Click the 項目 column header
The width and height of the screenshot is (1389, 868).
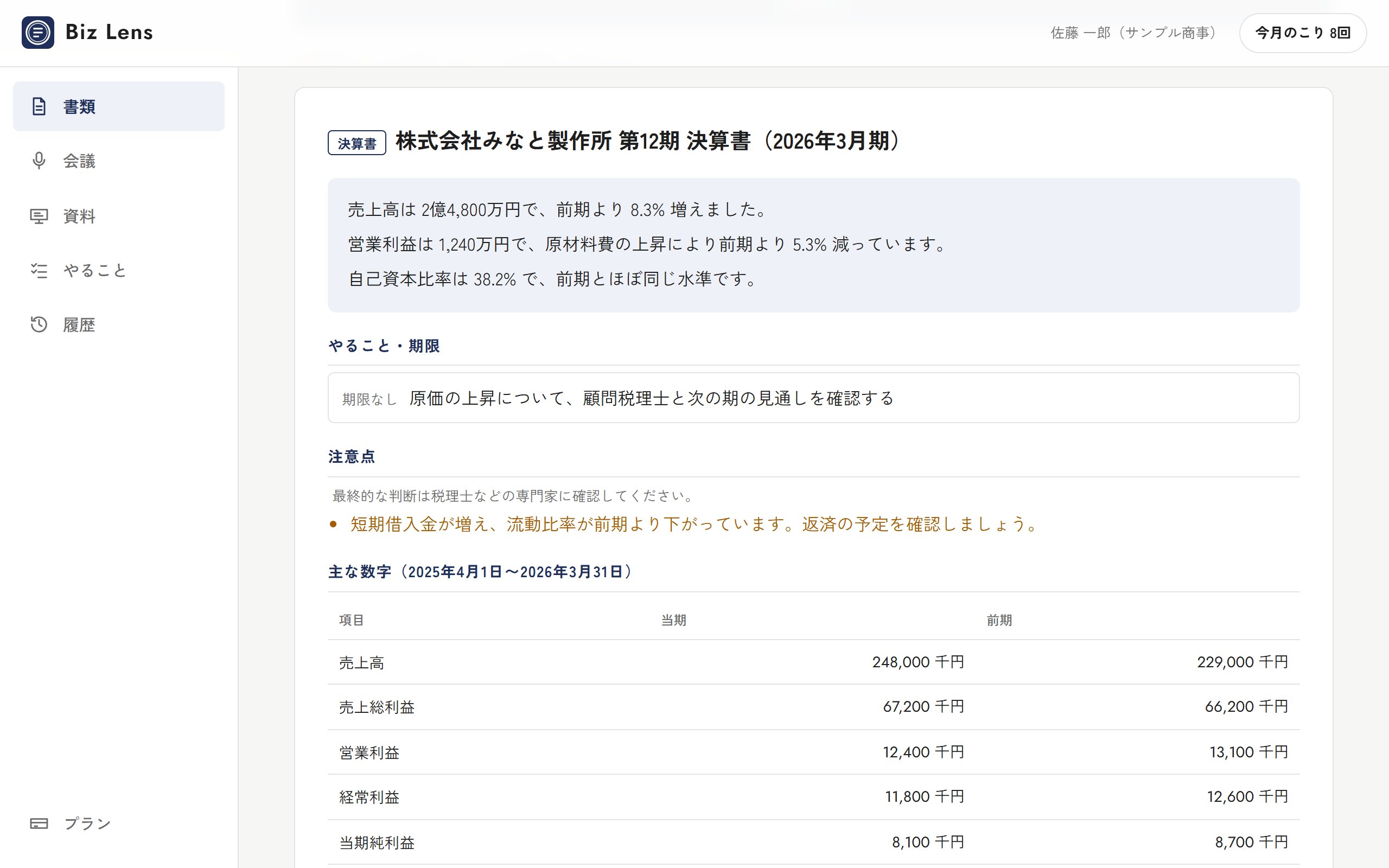pyautogui.click(x=351, y=620)
